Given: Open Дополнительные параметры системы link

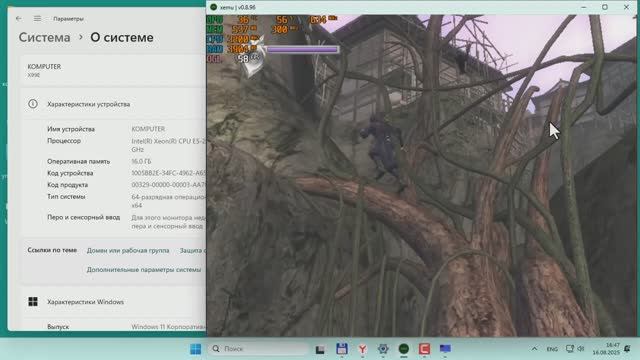Looking at the screenshot, I should (144, 270).
